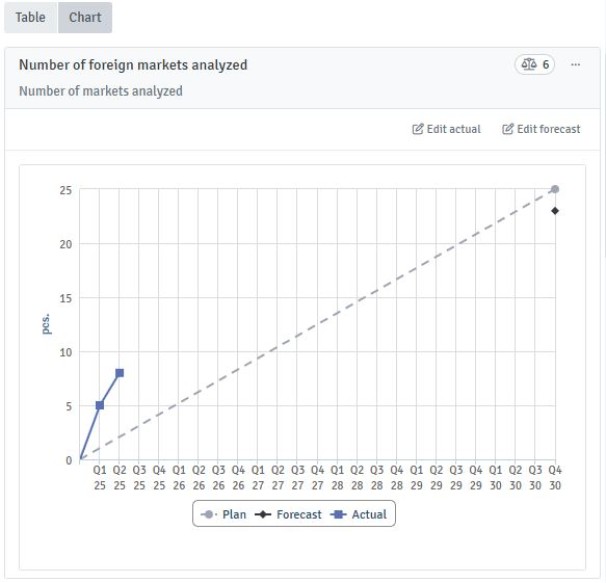Click the gray Plan endpoint circle
This screenshot has height=583, width=606.
[x=555, y=189]
